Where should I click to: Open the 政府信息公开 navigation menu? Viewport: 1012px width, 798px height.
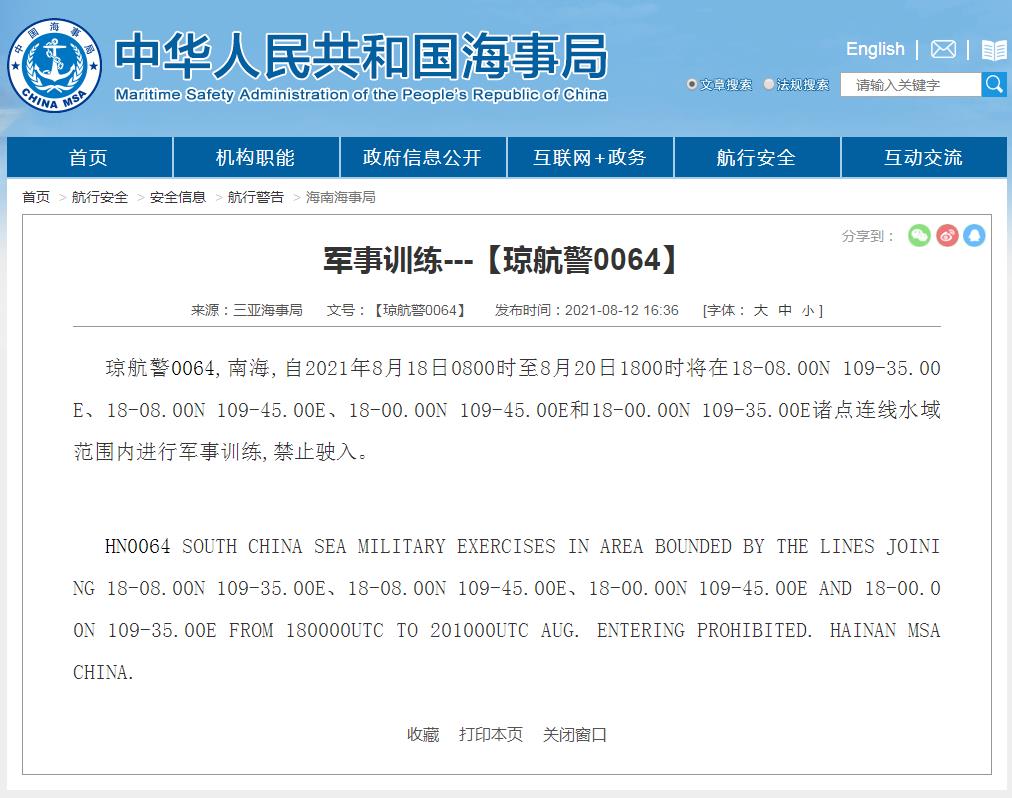[x=422, y=158]
